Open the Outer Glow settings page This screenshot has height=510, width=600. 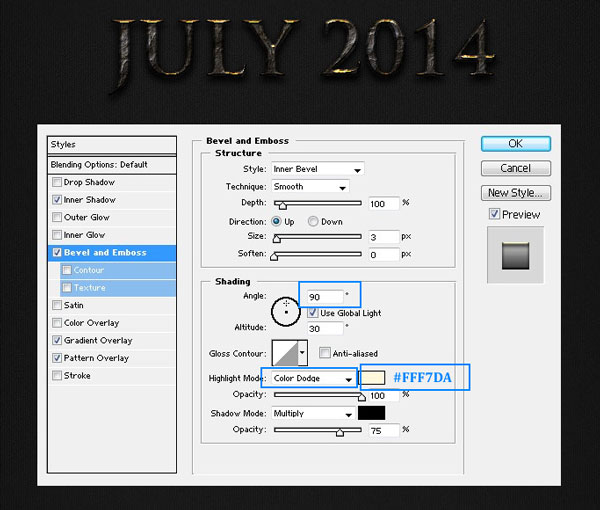click(x=87, y=217)
